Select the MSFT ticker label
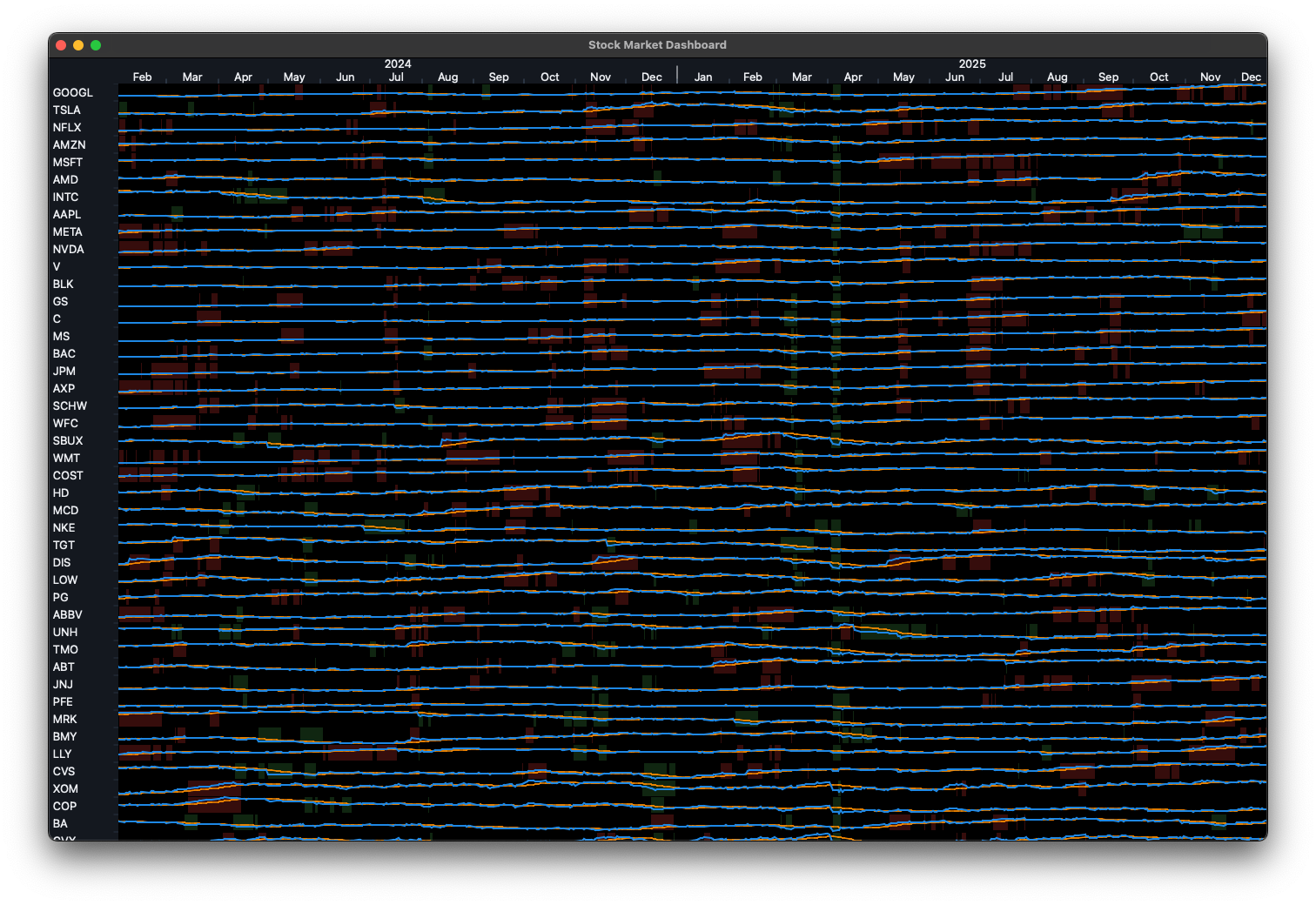This screenshot has height=905, width=1316. pos(68,163)
